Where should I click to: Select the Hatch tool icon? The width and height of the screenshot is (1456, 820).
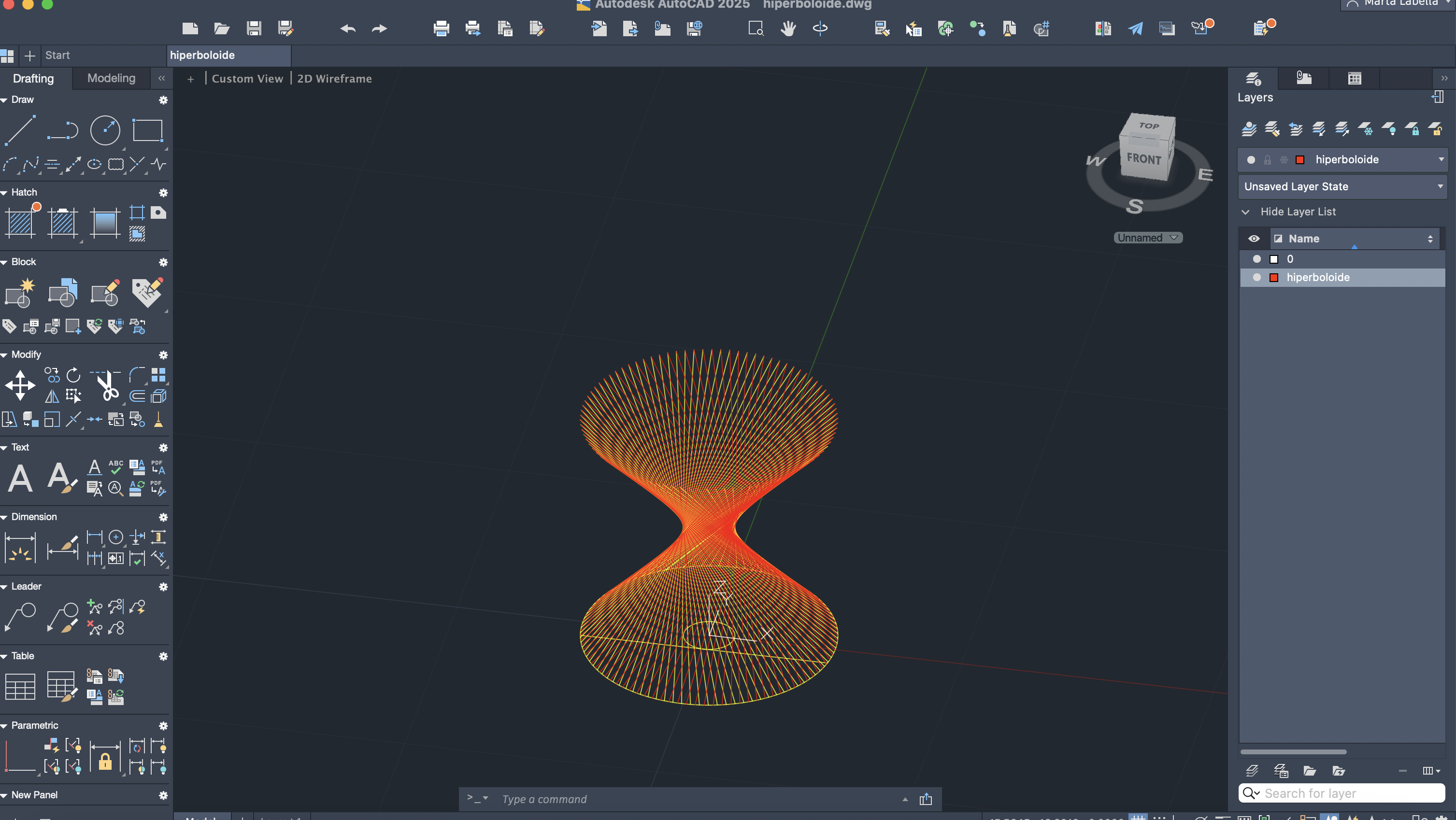20,222
